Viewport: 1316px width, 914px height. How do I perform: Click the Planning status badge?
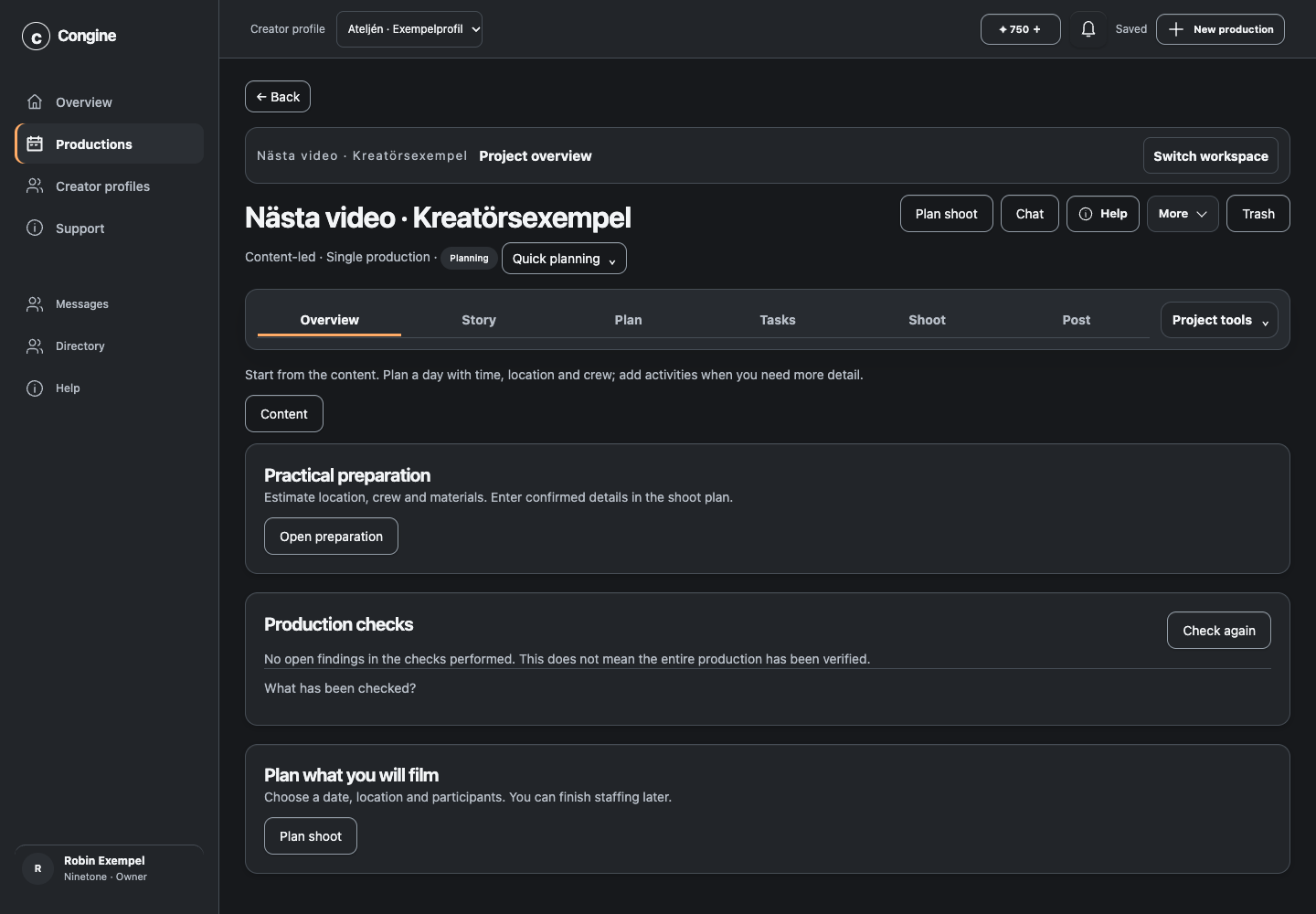pyautogui.click(x=469, y=259)
